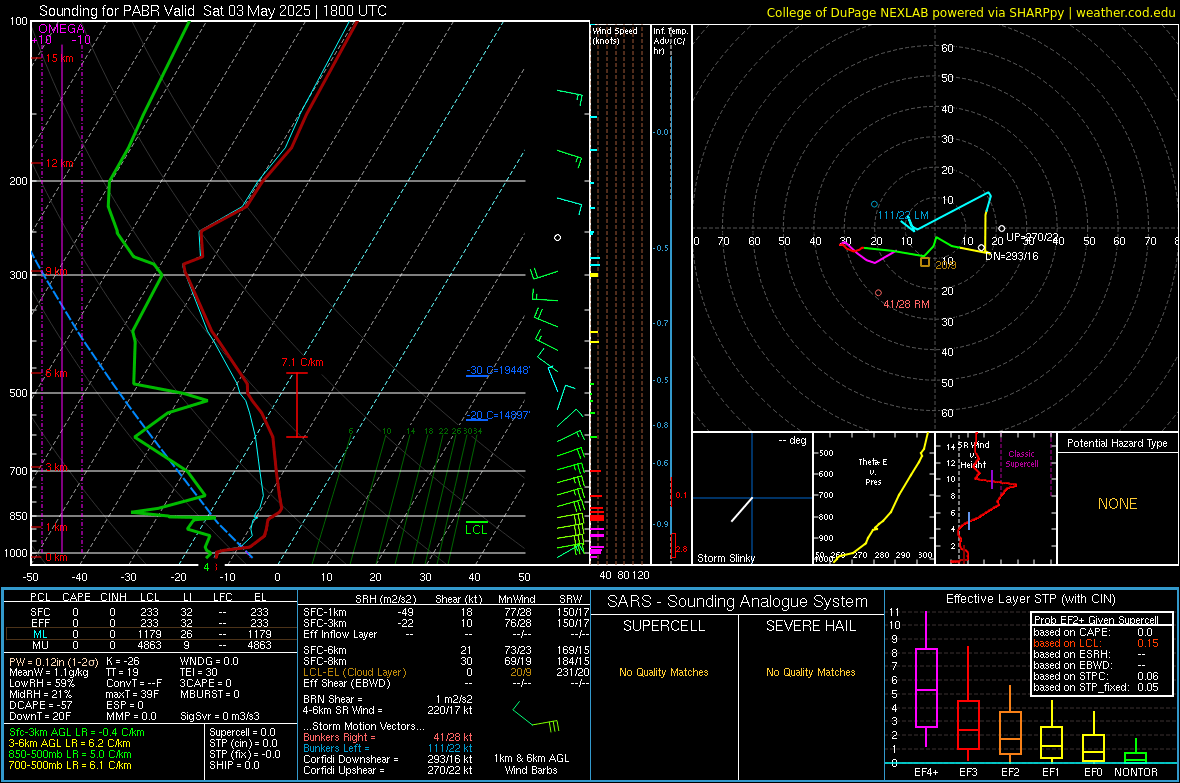Click the SigSvr = 0 m3/s3 value

pos(220,716)
